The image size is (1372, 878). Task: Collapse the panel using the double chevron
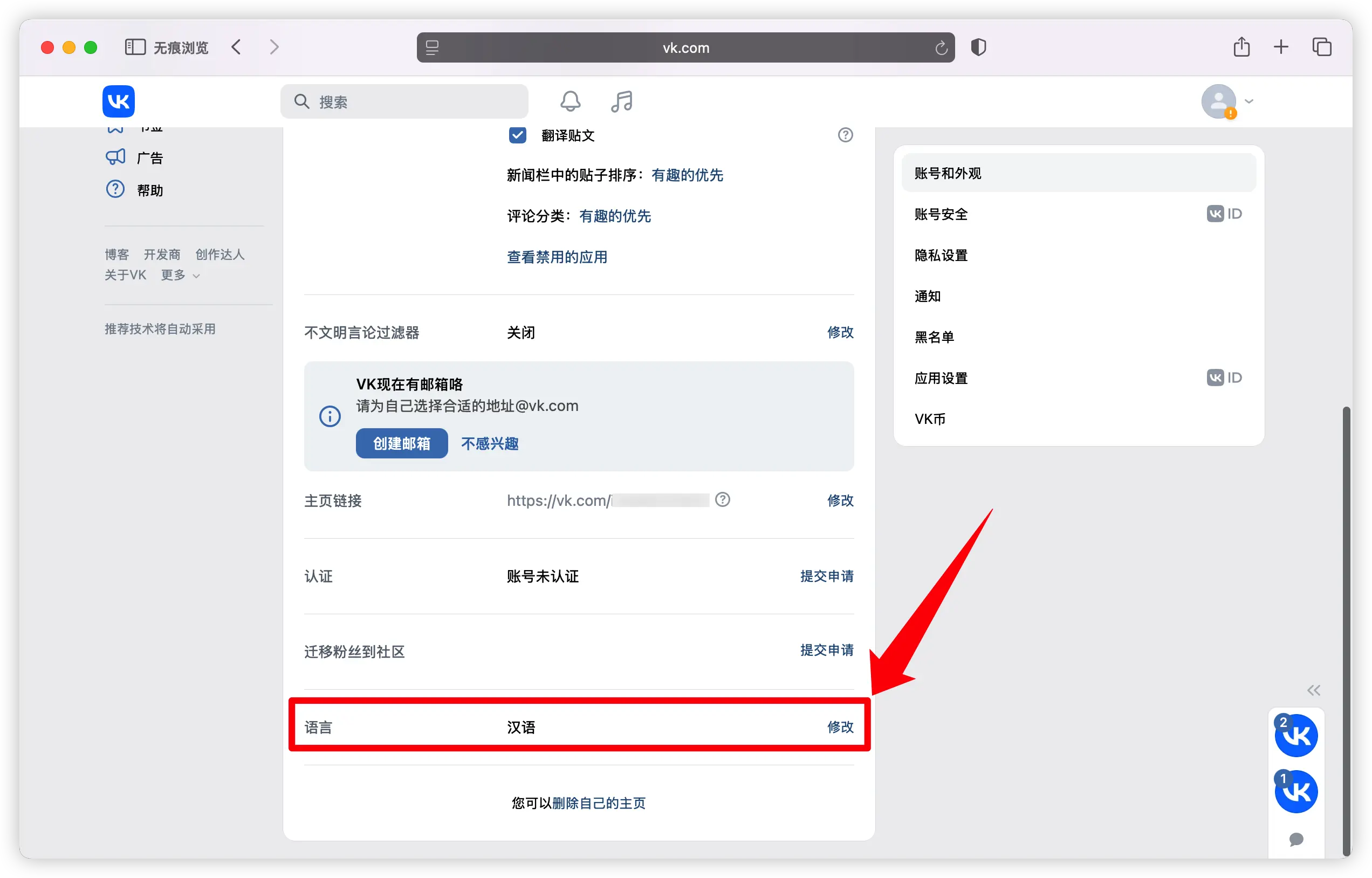(1314, 690)
